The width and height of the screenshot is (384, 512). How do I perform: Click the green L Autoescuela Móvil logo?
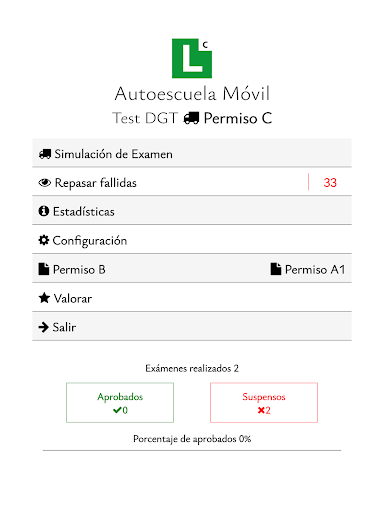coord(192,58)
